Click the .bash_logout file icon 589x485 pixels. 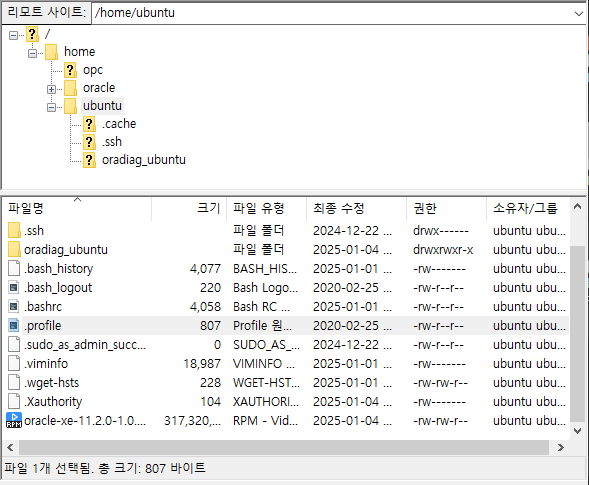pos(14,288)
